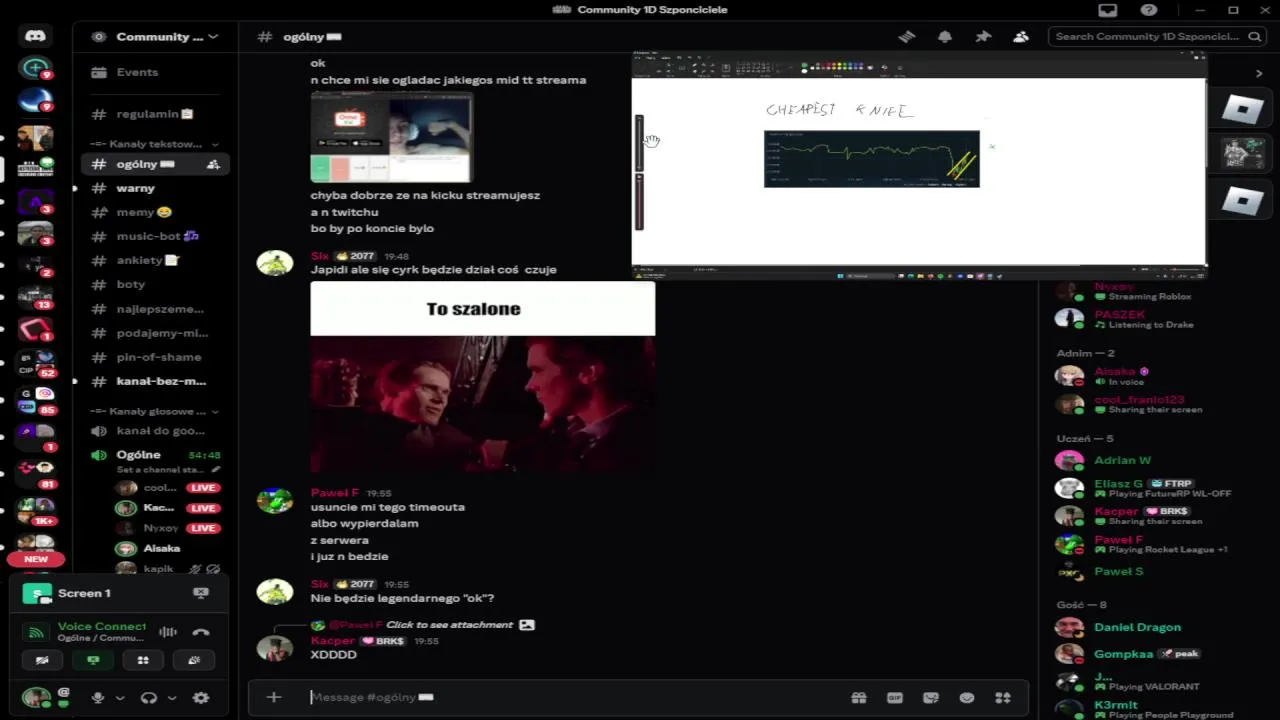Open the sticker picker

[x=931, y=698]
